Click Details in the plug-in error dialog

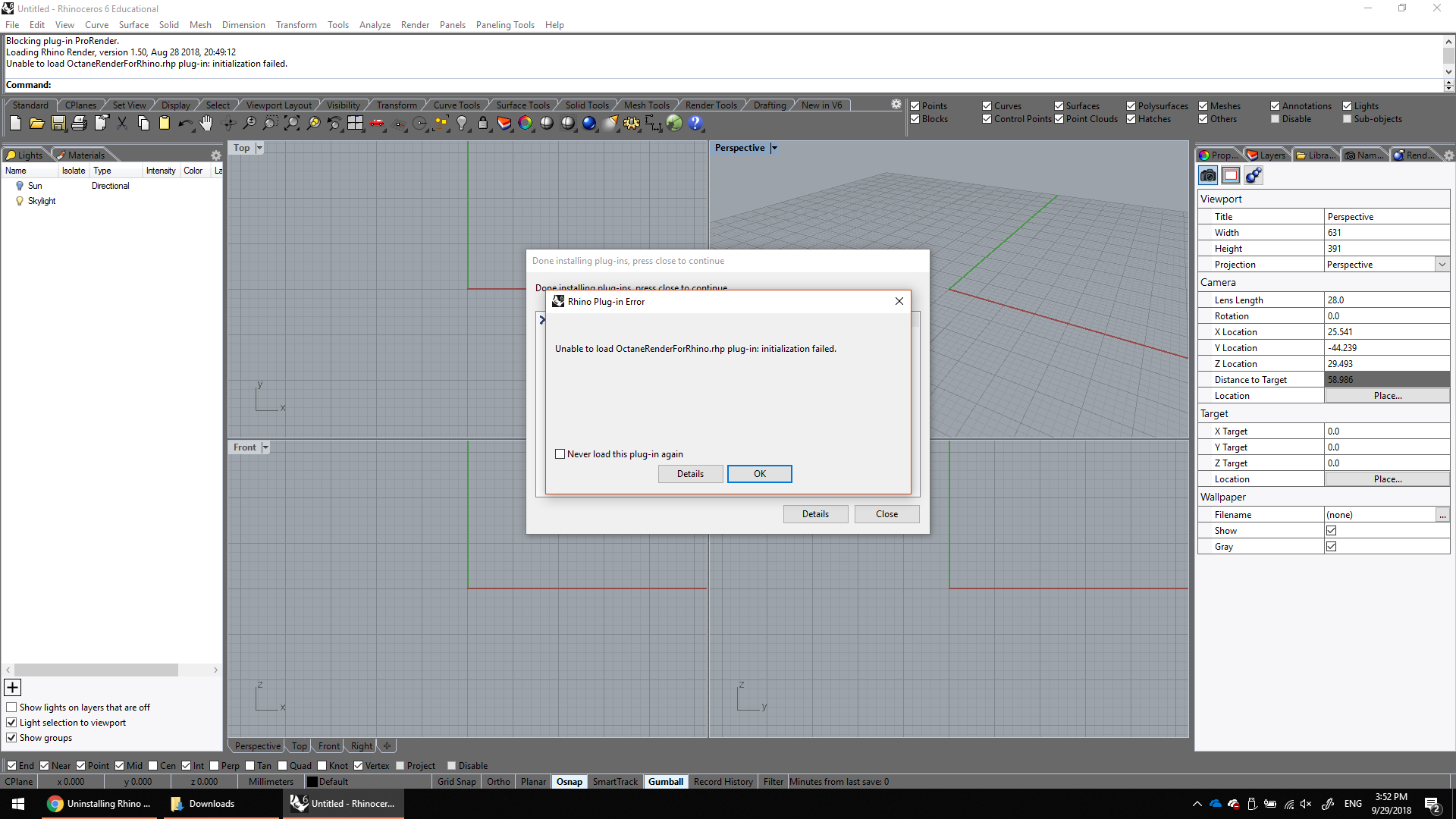click(690, 474)
